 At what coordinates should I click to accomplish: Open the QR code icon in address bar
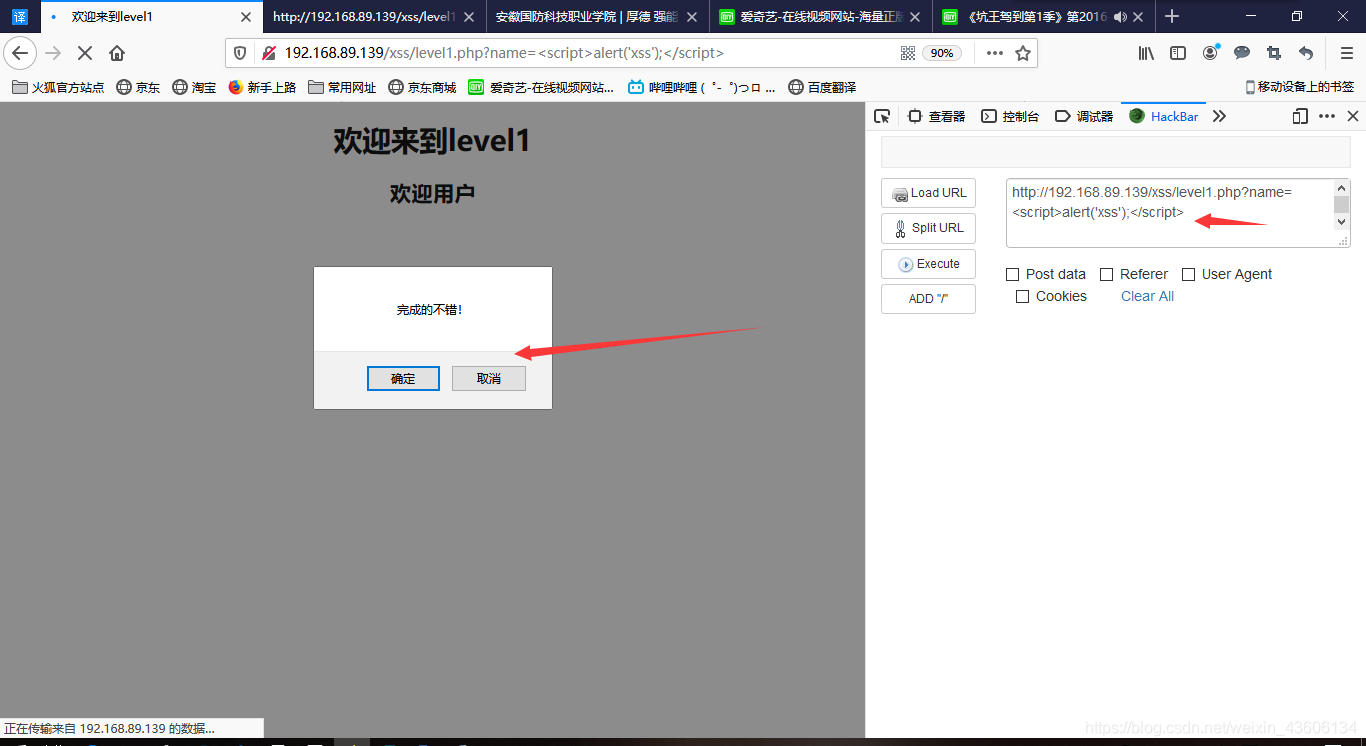pyautogui.click(x=908, y=53)
